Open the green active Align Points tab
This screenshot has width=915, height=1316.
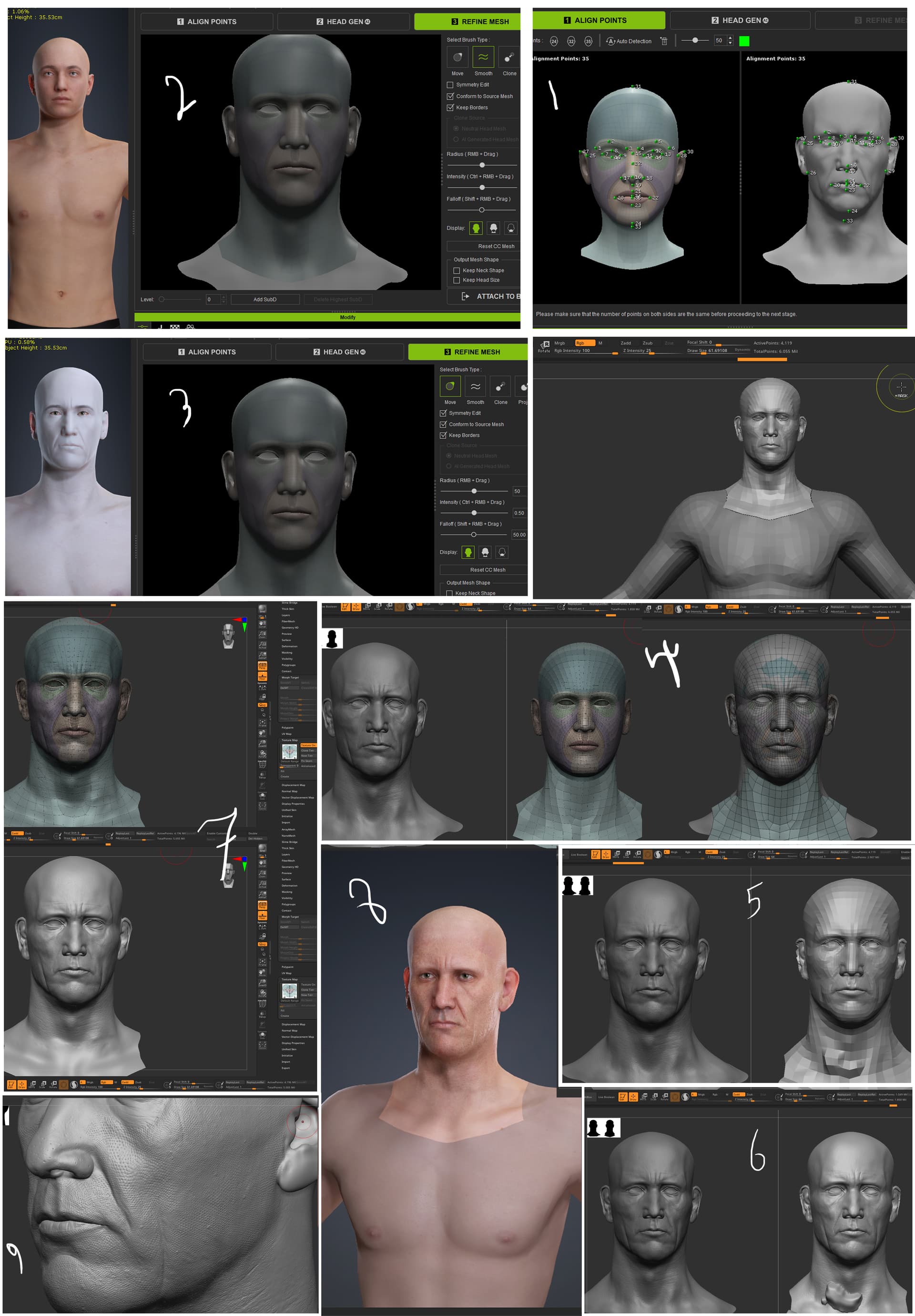(599, 20)
